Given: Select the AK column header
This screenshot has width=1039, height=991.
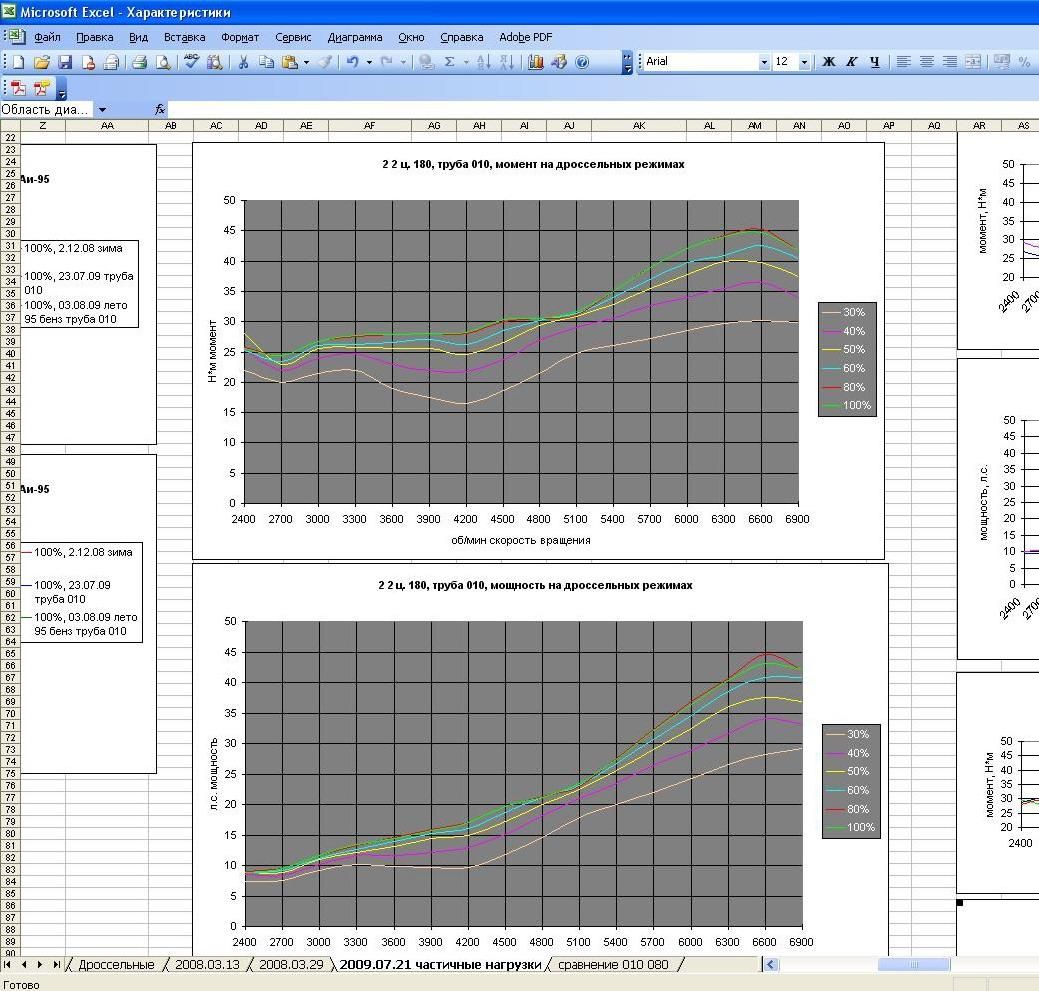Looking at the screenshot, I should pos(639,125).
